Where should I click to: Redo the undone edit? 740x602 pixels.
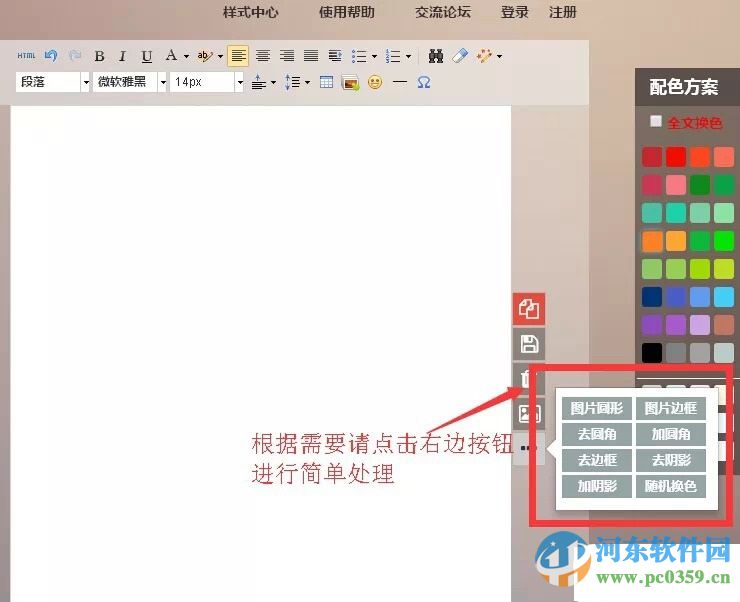75,56
